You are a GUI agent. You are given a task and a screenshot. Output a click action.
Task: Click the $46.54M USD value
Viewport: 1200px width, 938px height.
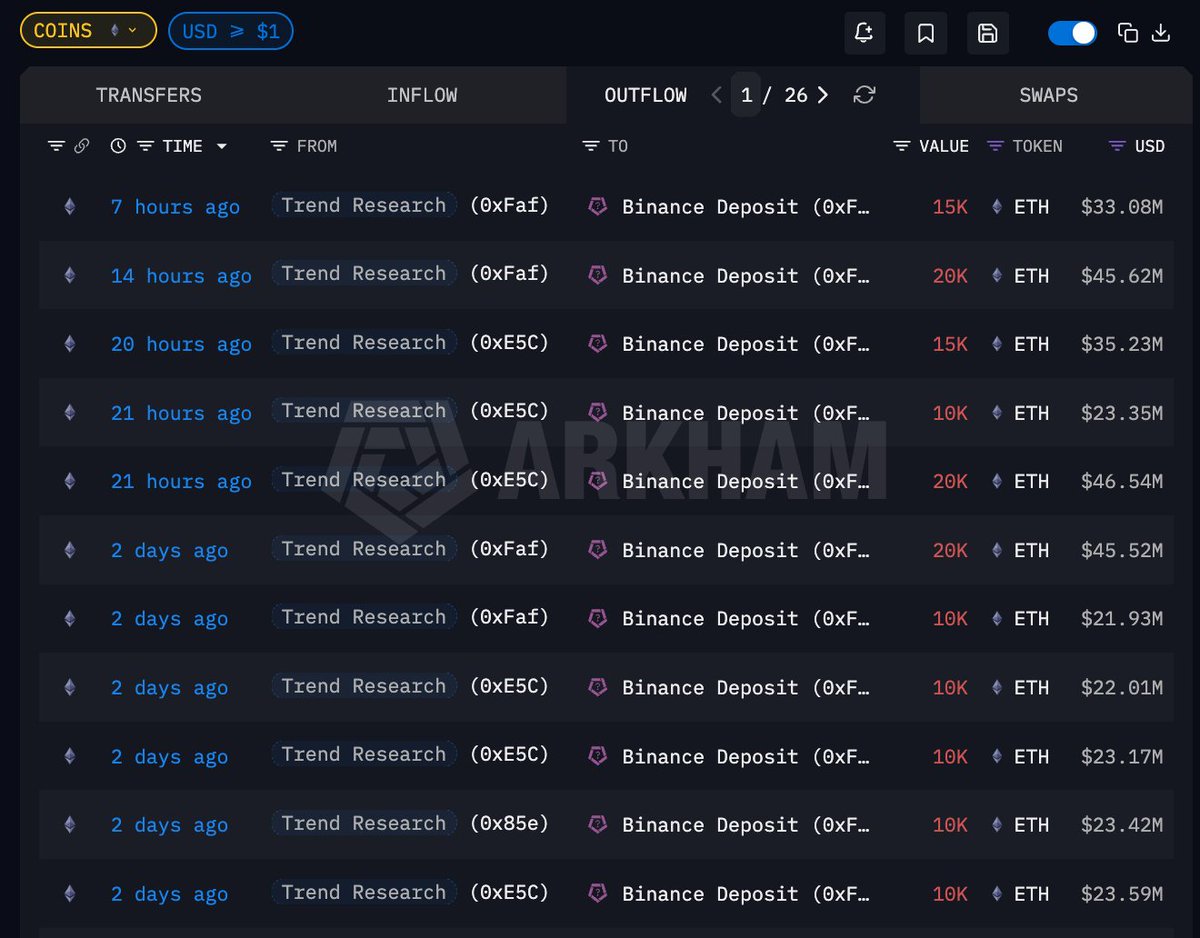coord(1122,481)
